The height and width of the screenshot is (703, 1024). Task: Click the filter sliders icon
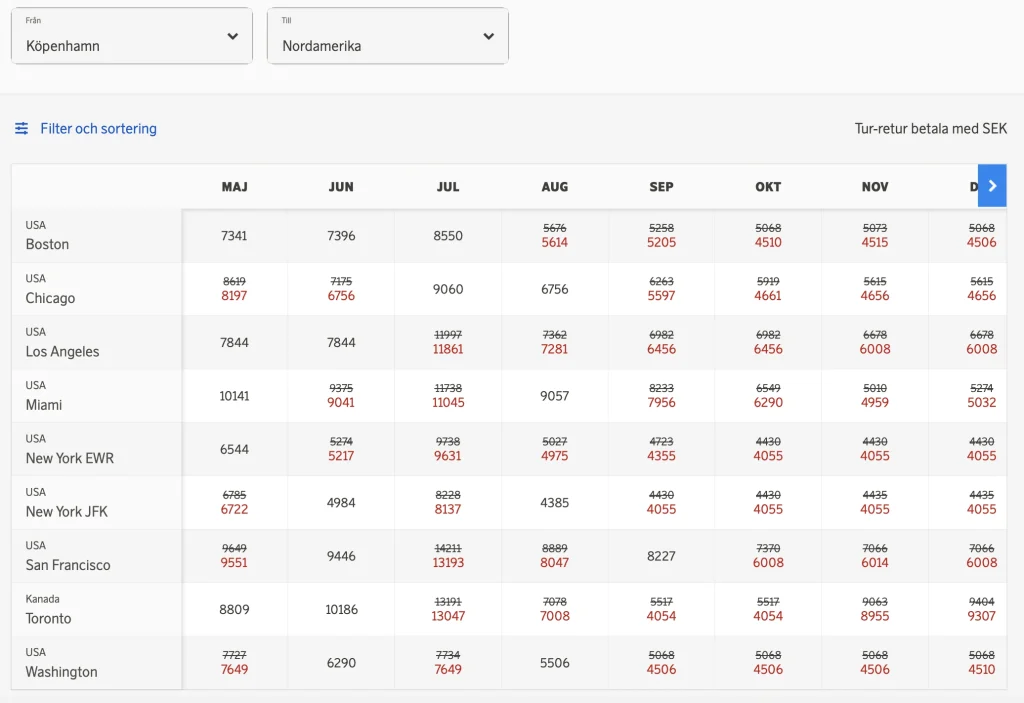22,128
